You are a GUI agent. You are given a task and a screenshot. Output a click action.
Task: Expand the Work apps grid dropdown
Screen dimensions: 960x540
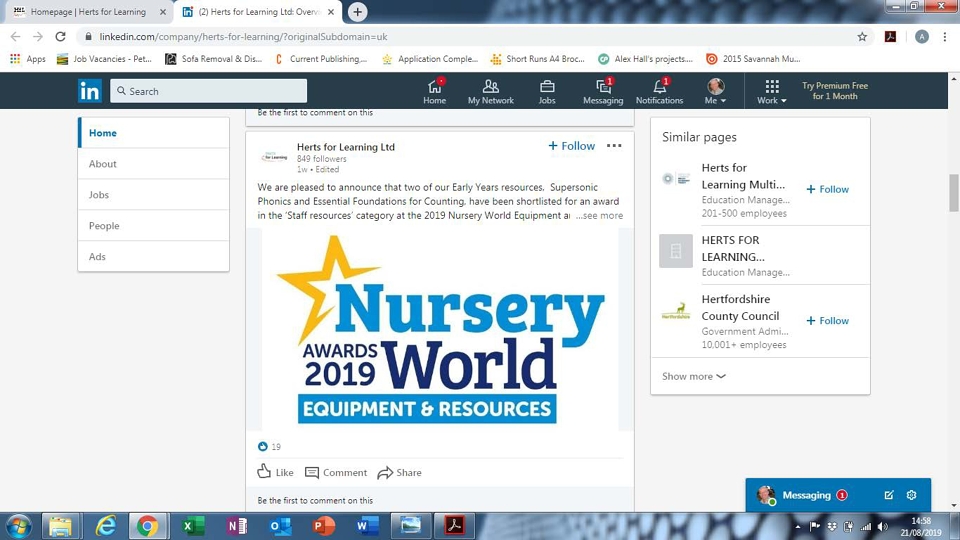(x=771, y=91)
